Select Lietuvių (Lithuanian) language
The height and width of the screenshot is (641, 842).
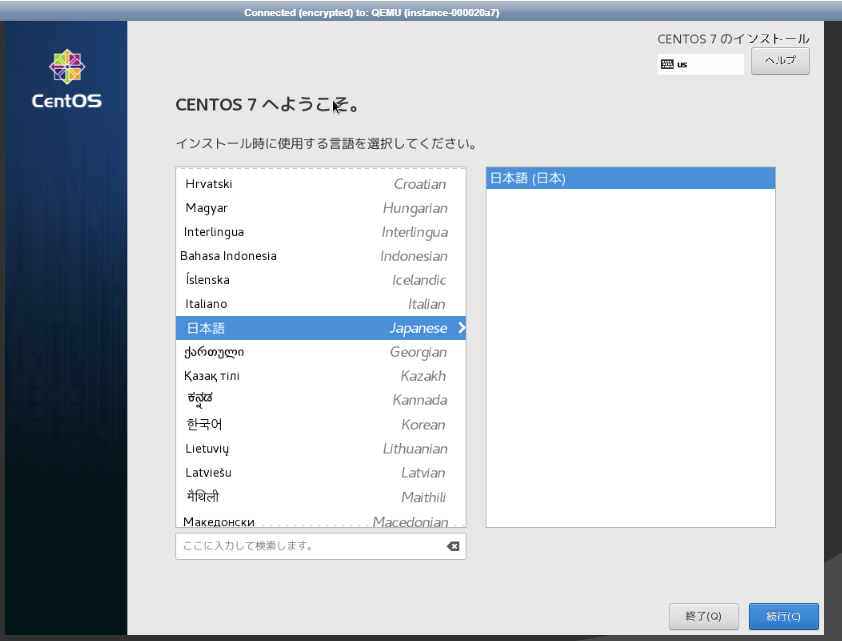(x=321, y=449)
